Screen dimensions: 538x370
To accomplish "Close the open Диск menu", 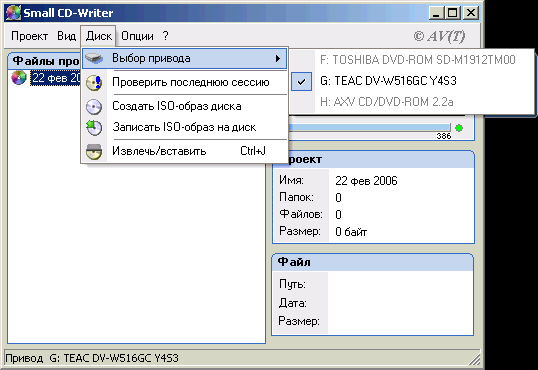I will tap(98, 36).
